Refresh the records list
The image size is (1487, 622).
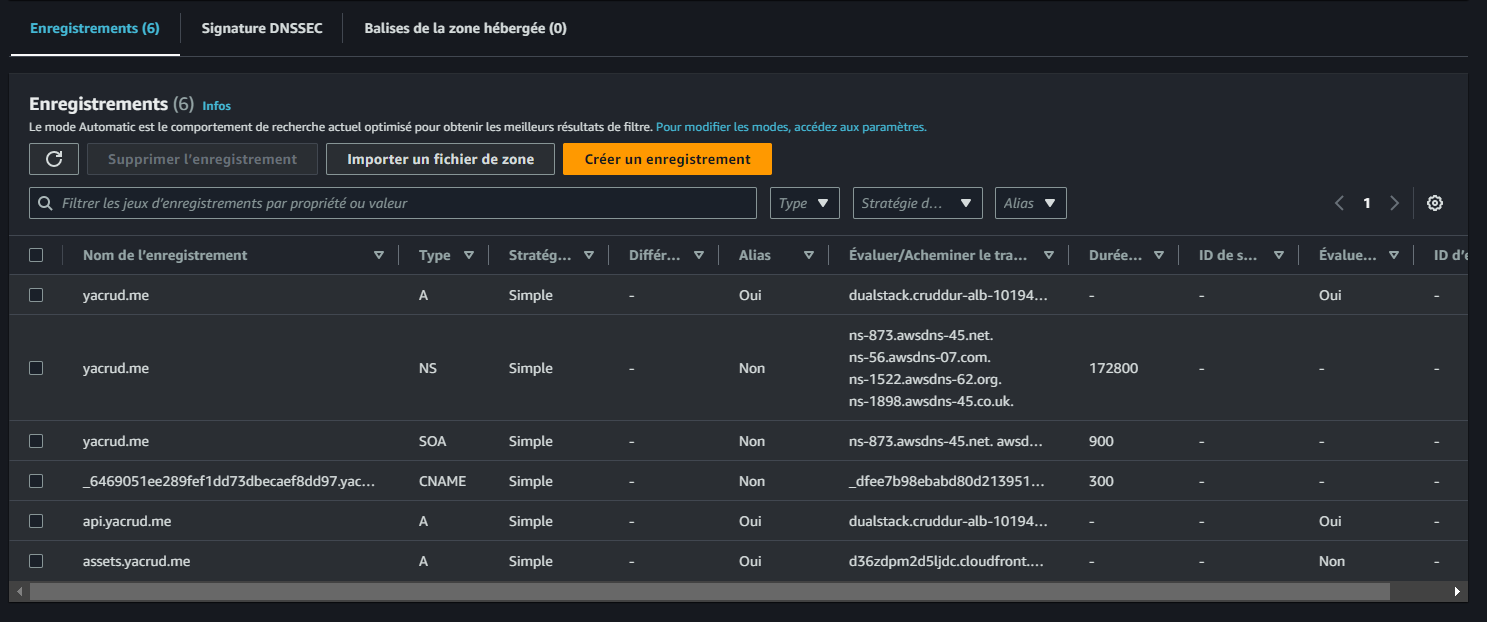pyautogui.click(x=54, y=159)
